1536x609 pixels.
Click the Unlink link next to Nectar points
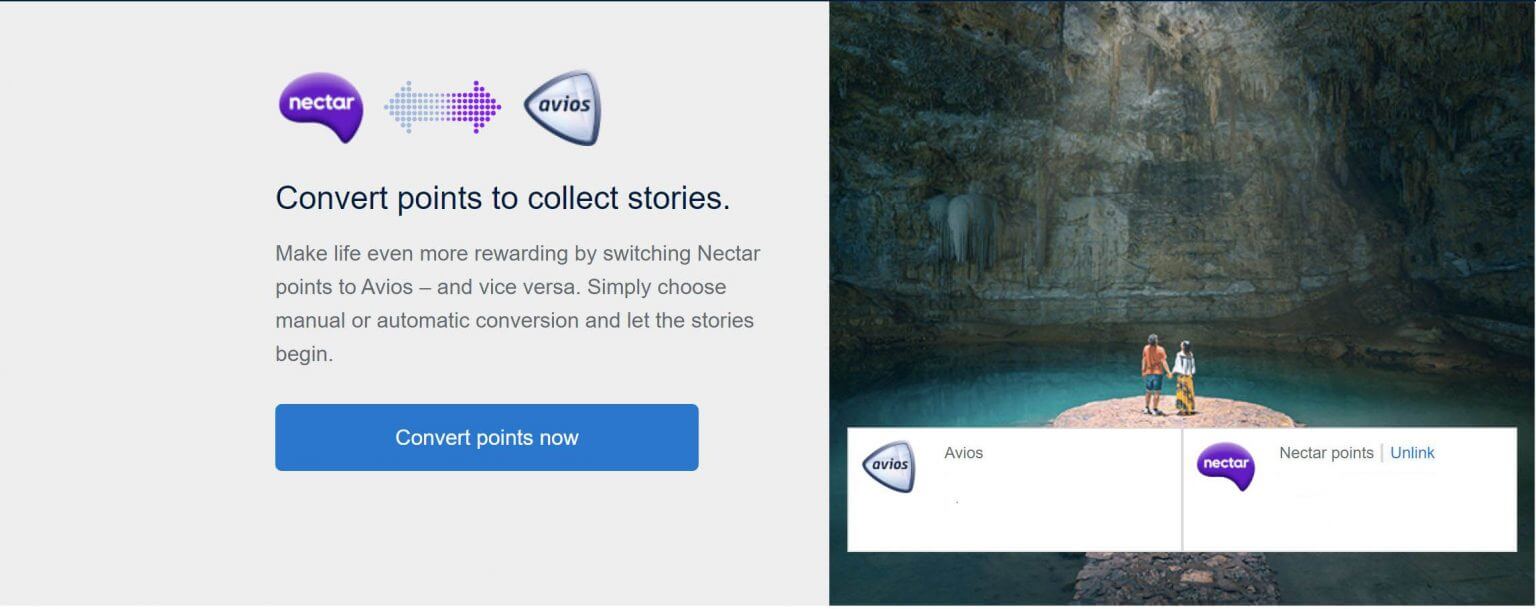click(x=1412, y=452)
